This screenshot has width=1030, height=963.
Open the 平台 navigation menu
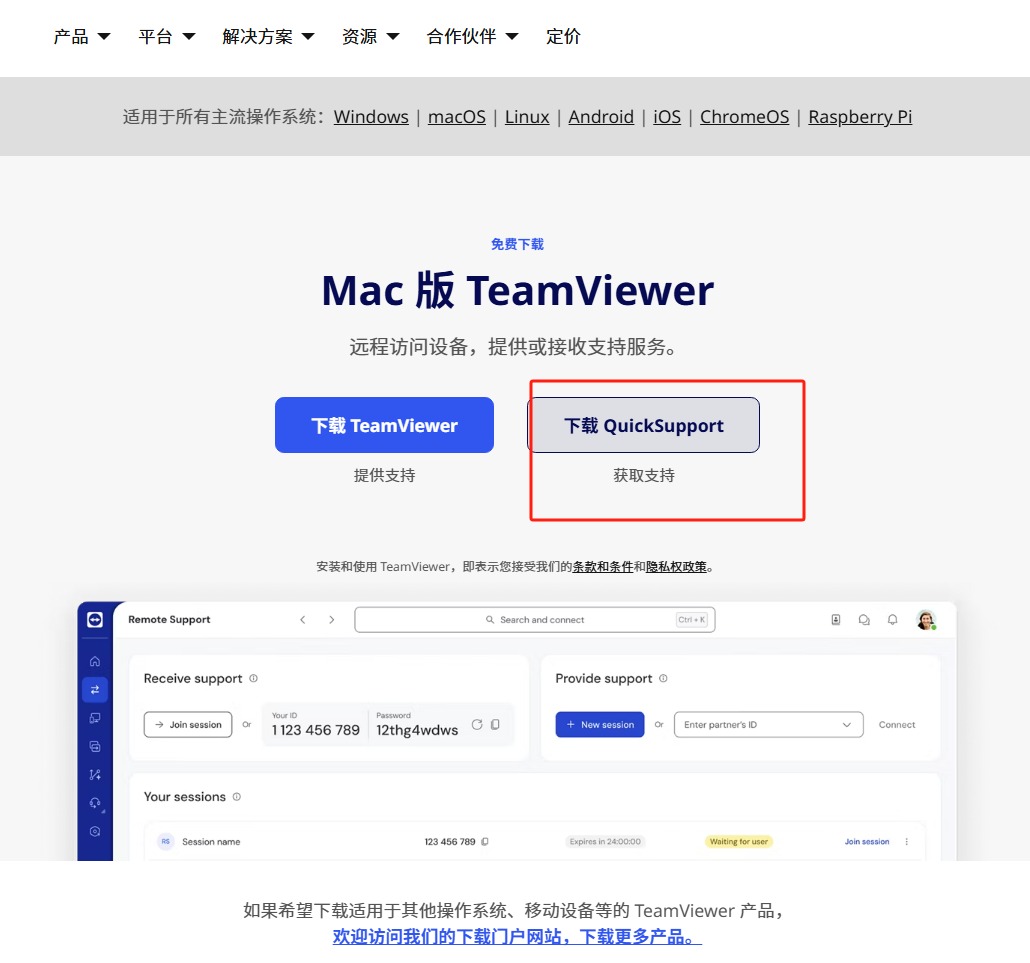tap(166, 37)
